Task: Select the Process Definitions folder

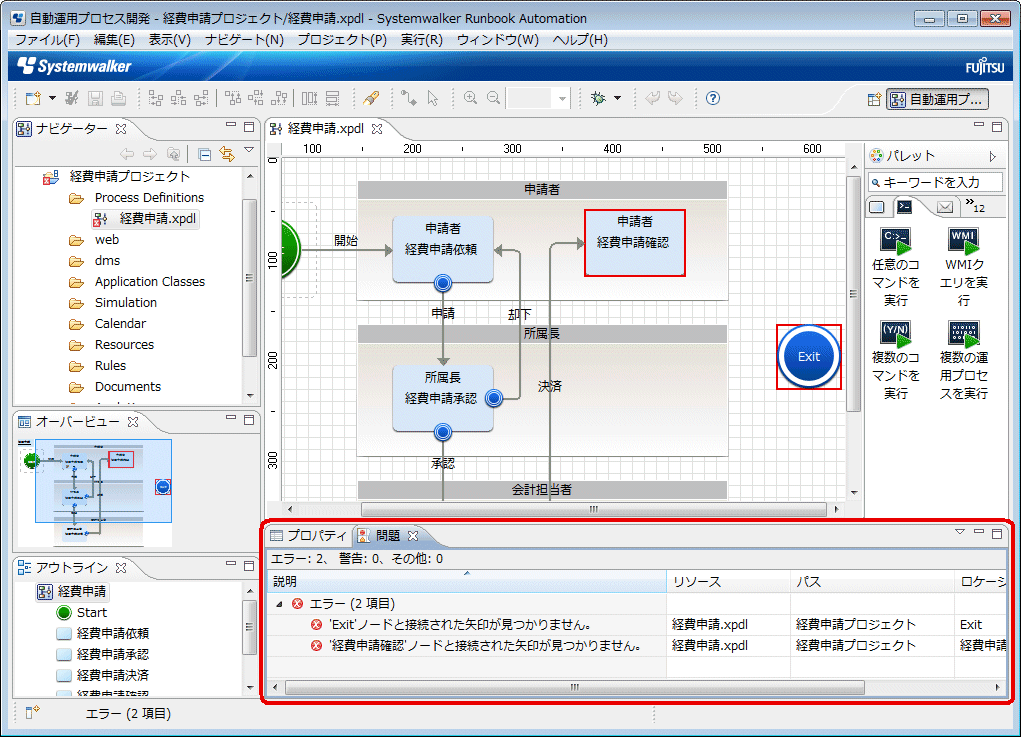Action: [149, 197]
